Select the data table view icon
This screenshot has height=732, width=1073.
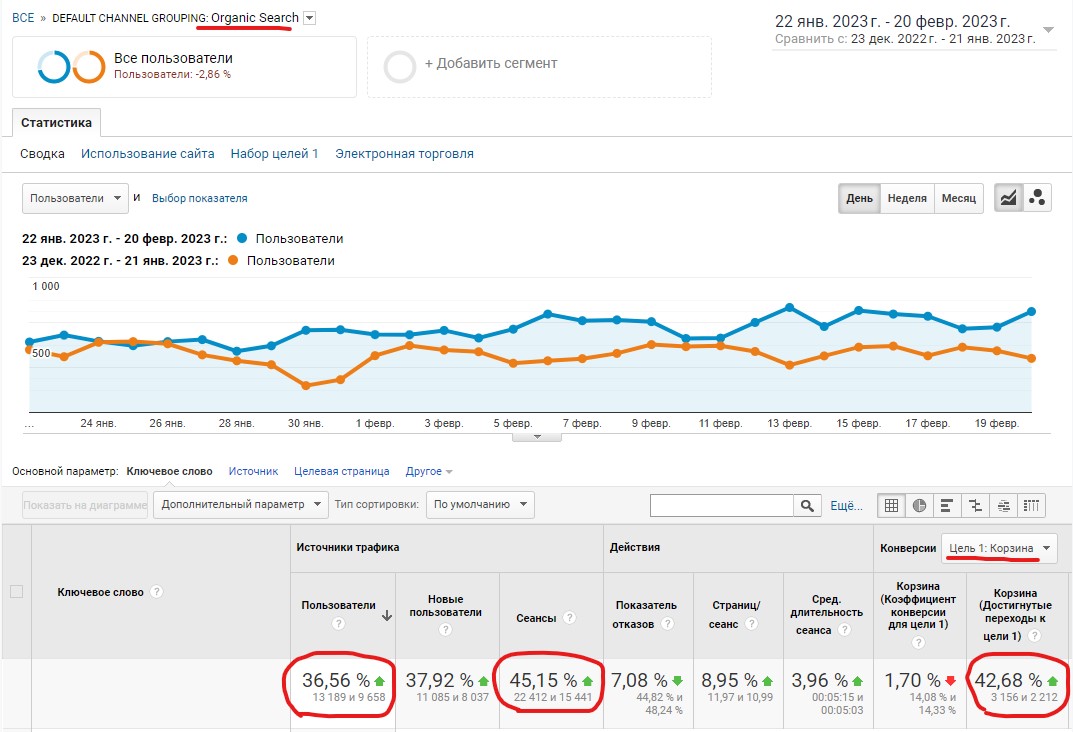tap(891, 506)
